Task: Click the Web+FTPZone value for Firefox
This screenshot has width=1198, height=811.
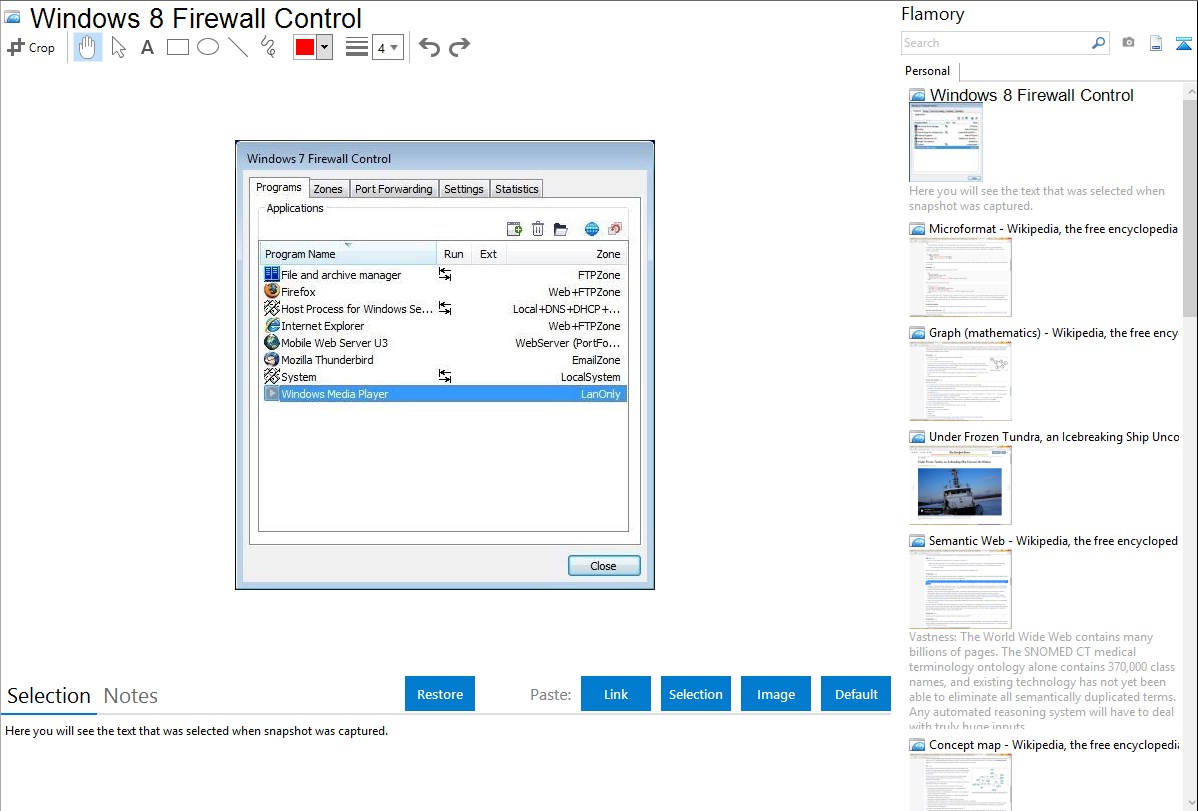Action: coord(584,292)
